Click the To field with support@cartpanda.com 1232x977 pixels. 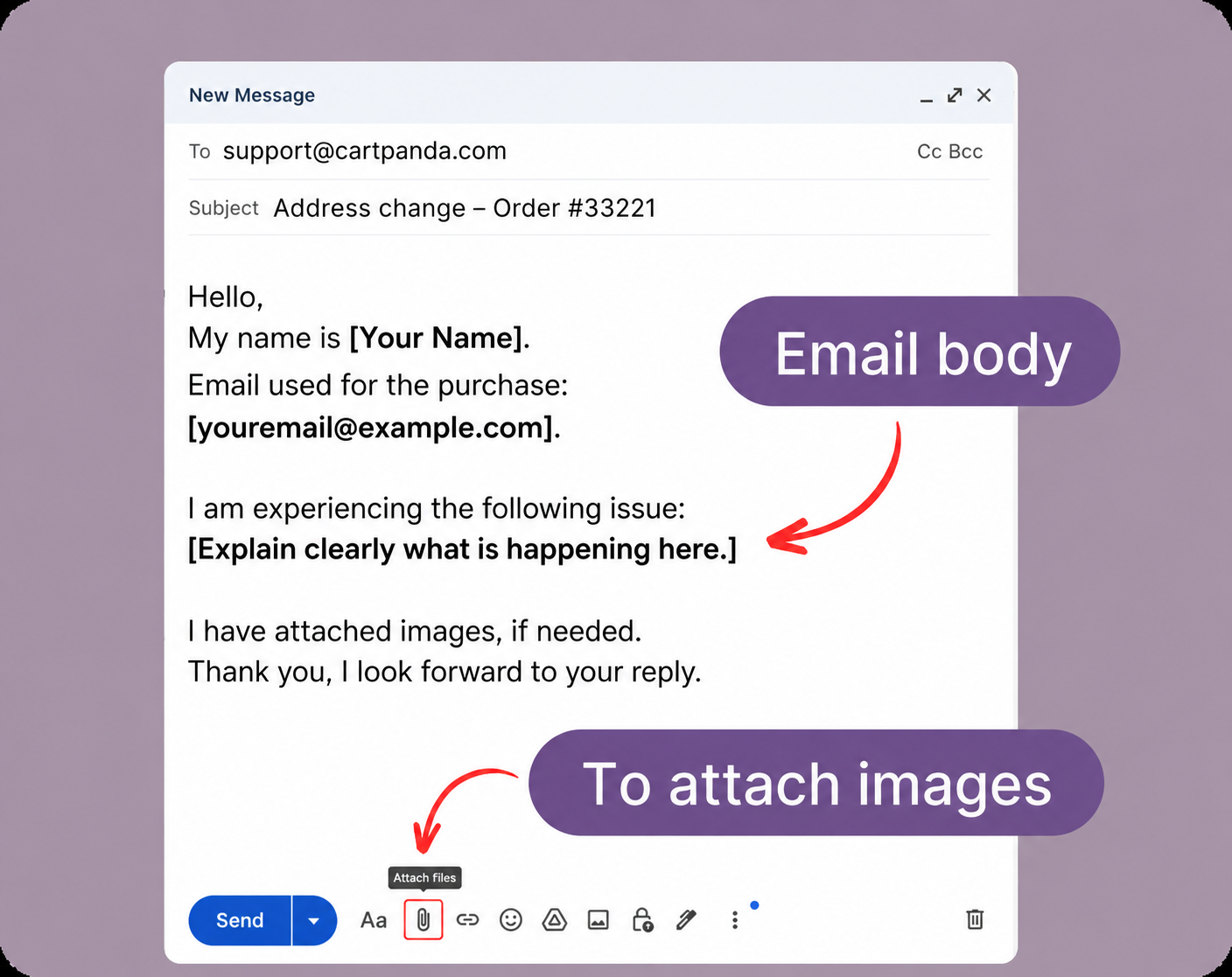589,151
